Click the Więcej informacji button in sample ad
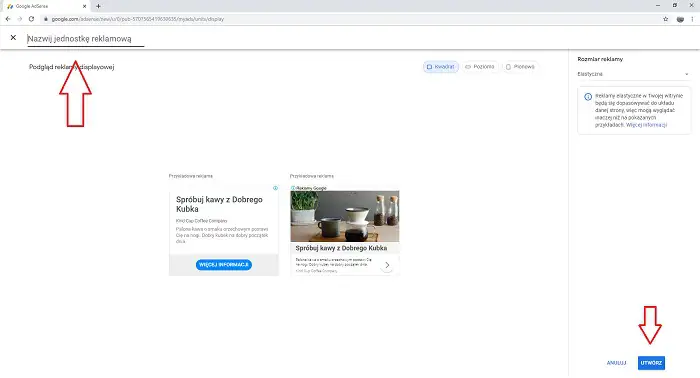 pyautogui.click(x=224, y=265)
